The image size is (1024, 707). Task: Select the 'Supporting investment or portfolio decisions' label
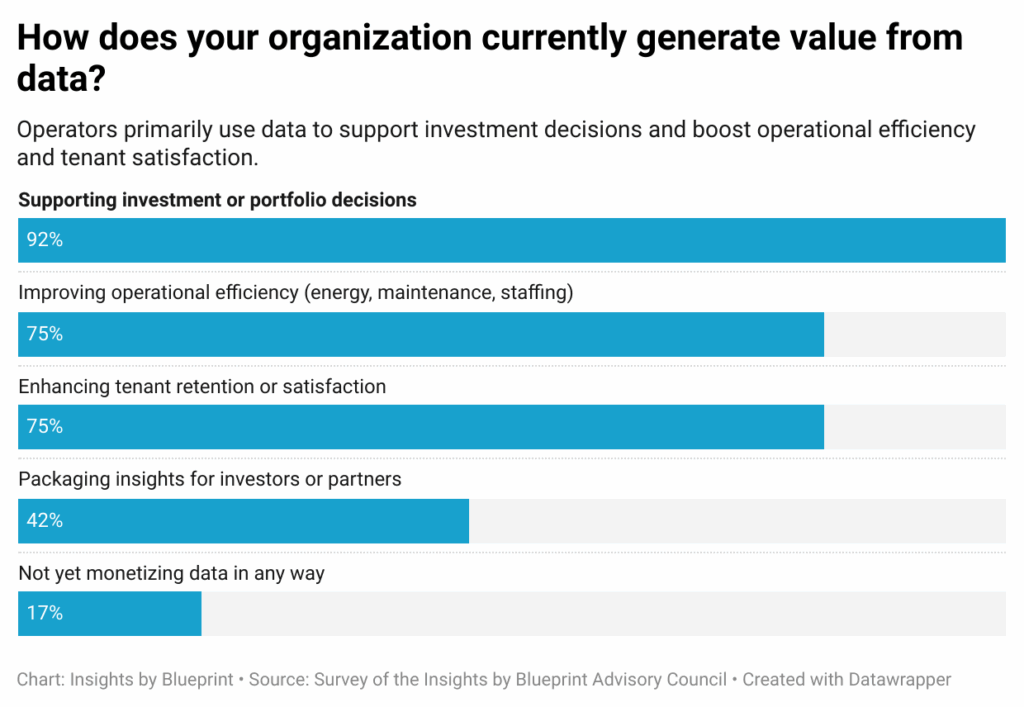217,200
